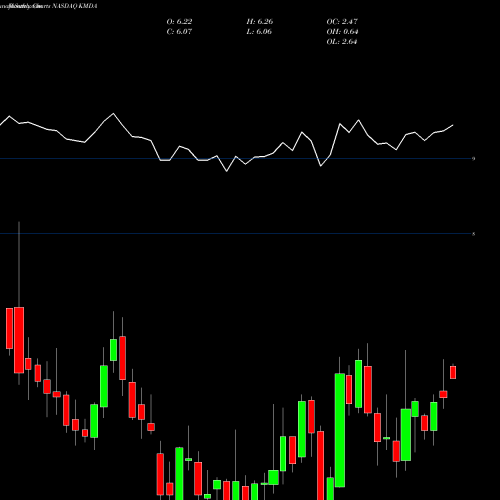The width and height of the screenshot is (500, 500).
Task: Select the OC: 2.47 reading
Action: point(342,22)
